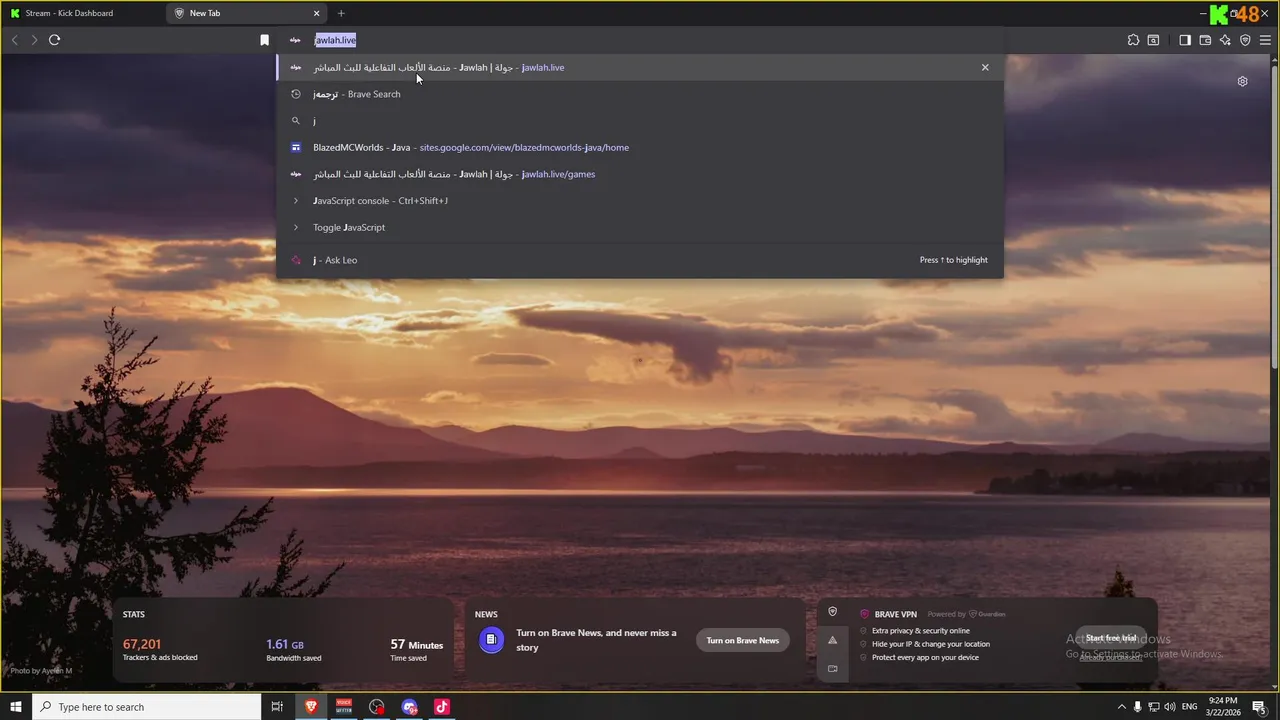Click the network tray icon
Image resolution: width=1280 pixels, height=720 pixels.
pyautogui.click(x=1154, y=707)
